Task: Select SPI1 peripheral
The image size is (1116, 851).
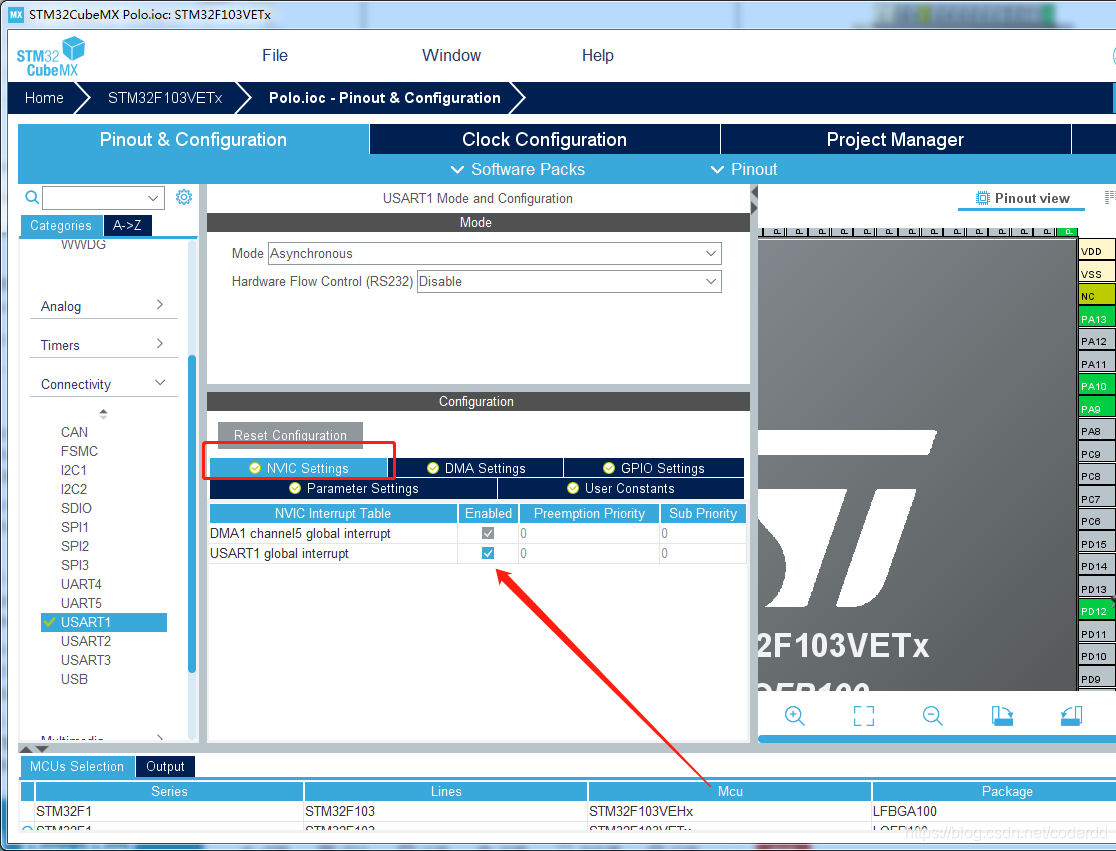Action: 75,527
